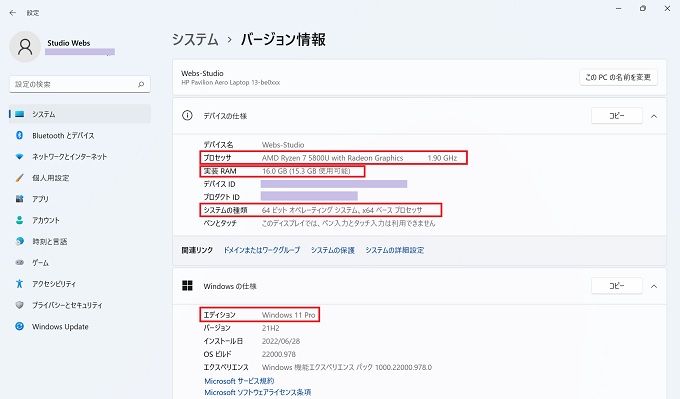The width and height of the screenshot is (680, 399).
Task: Click the privacy shield icon
Action: coord(20,305)
